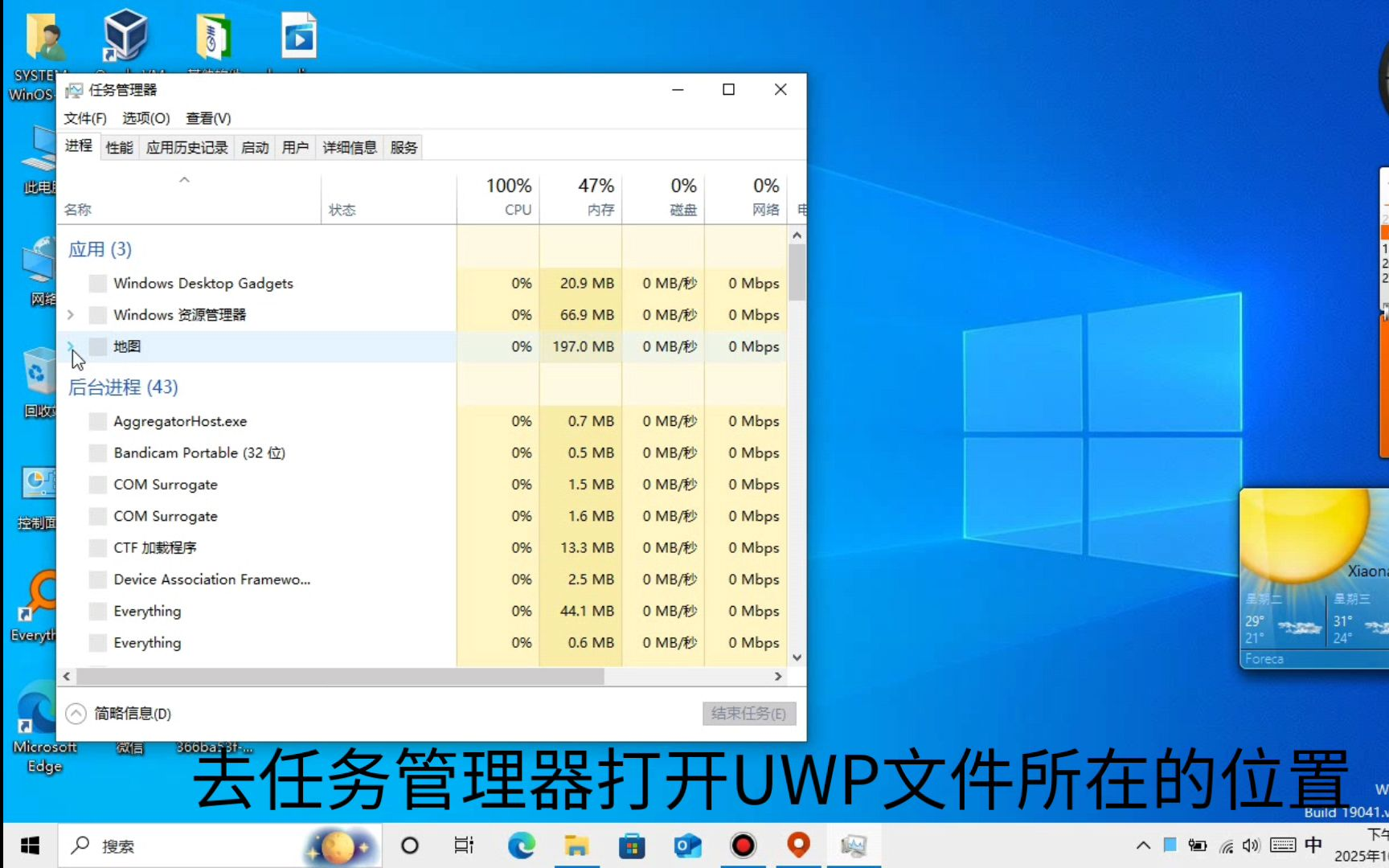Image resolution: width=1389 pixels, height=868 pixels.
Task: Open the SYSTEM user folder desktop icon
Action: 44,38
